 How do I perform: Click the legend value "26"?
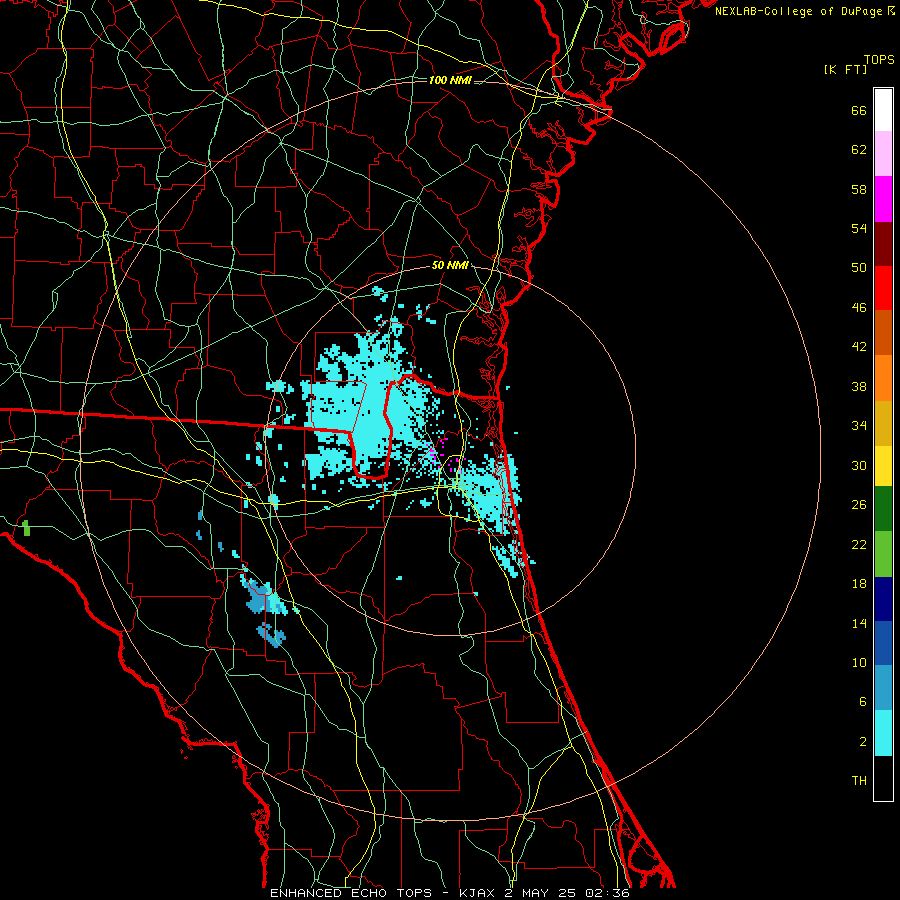click(x=859, y=505)
